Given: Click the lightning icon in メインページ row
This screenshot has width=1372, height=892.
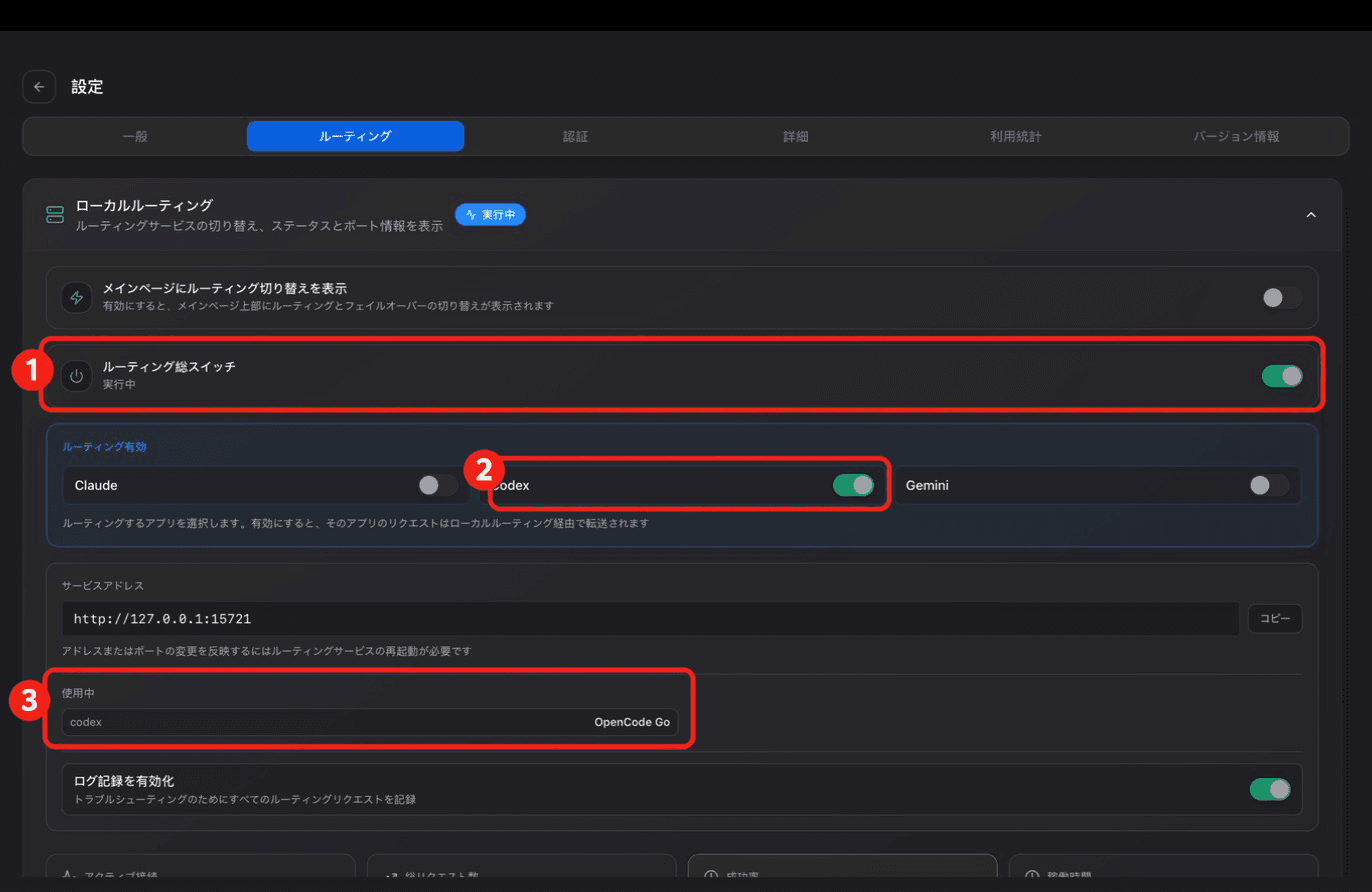Looking at the screenshot, I should (77, 297).
